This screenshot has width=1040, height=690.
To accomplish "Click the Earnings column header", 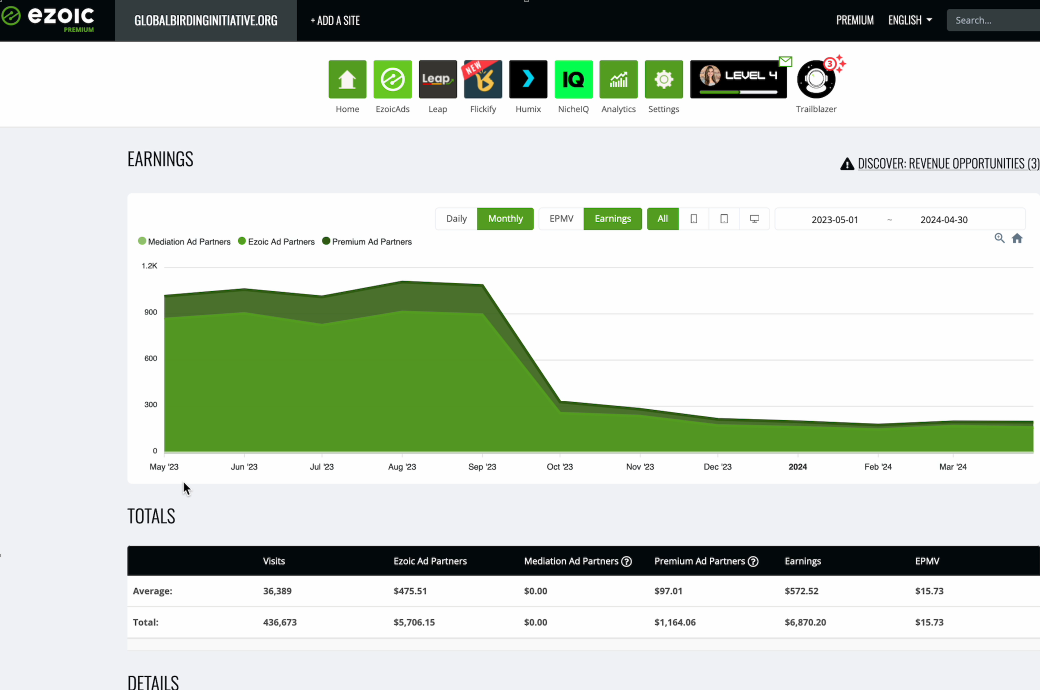I will point(803,561).
